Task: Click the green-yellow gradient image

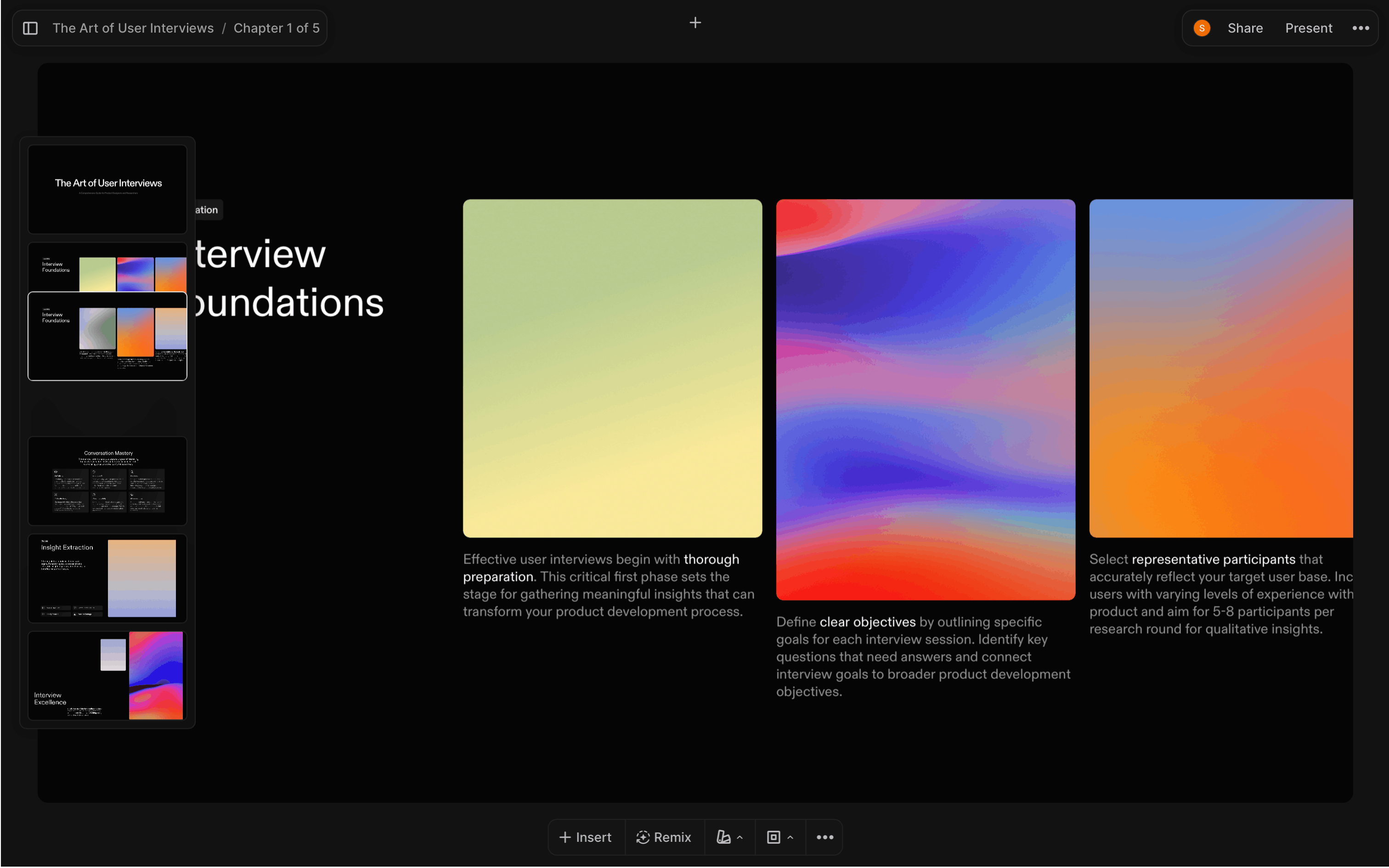Action: click(612, 368)
